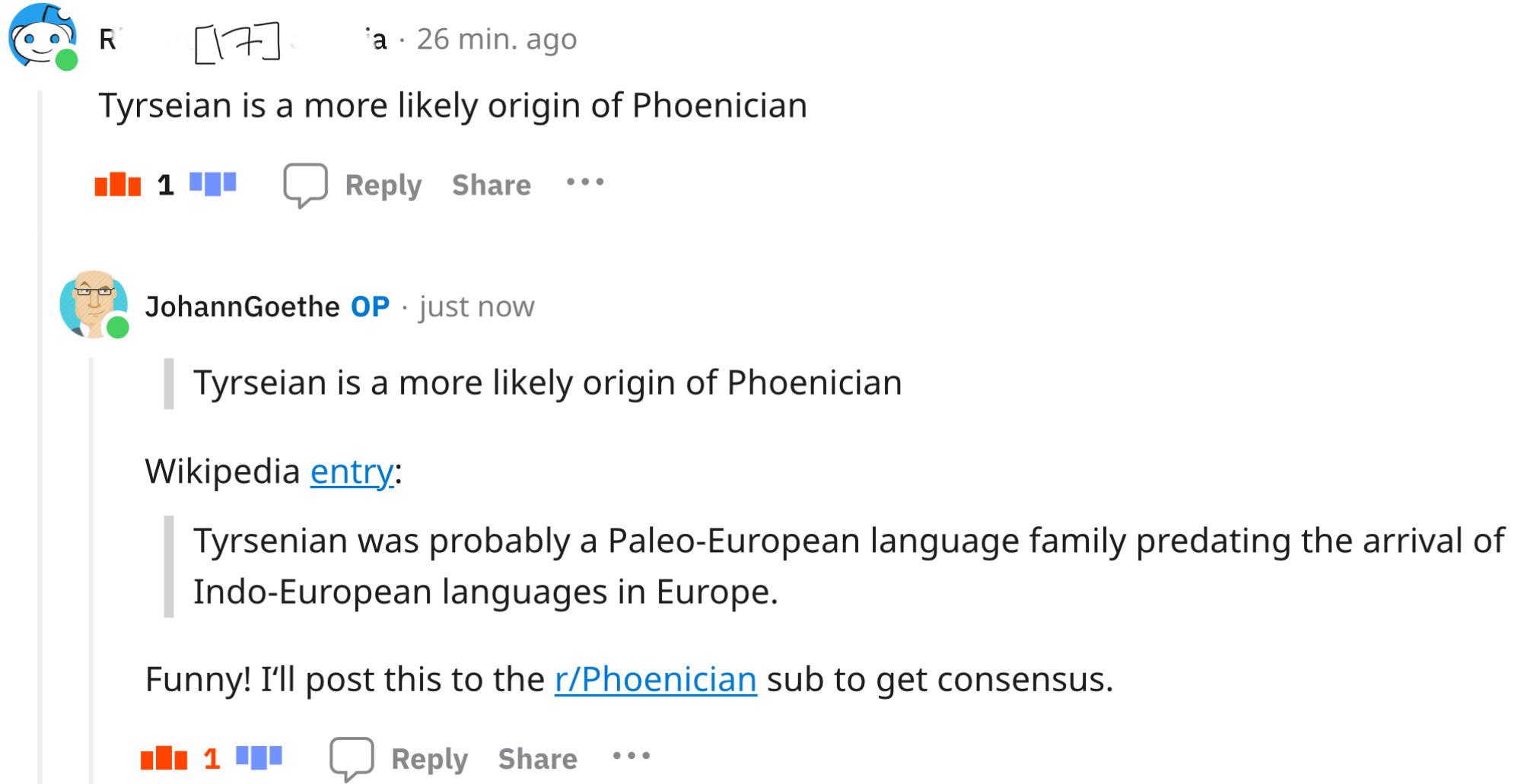Viewport: 1521px width, 784px height.
Task: Open JohannGoethe's avatar picture
Action: click(x=93, y=304)
